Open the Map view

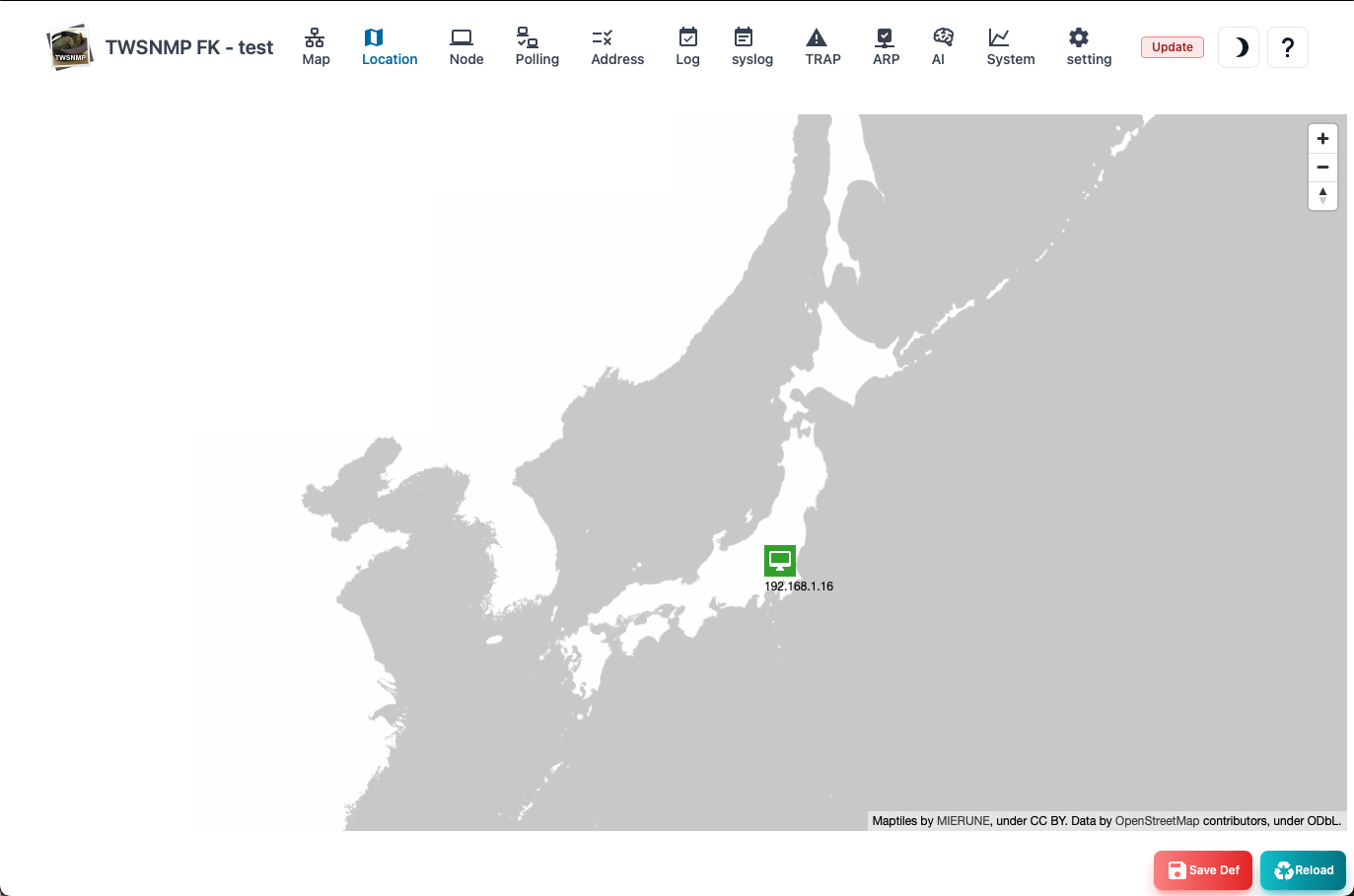click(x=316, y=47)
